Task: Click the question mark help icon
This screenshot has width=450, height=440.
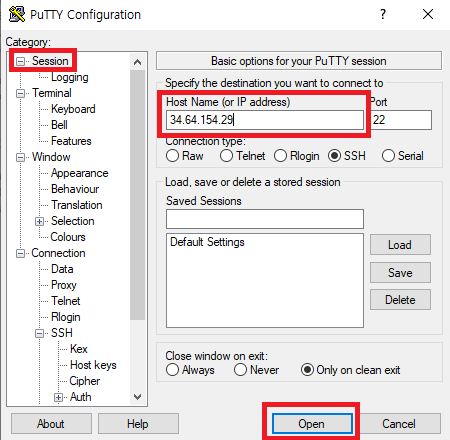Action: click(383, 14)
